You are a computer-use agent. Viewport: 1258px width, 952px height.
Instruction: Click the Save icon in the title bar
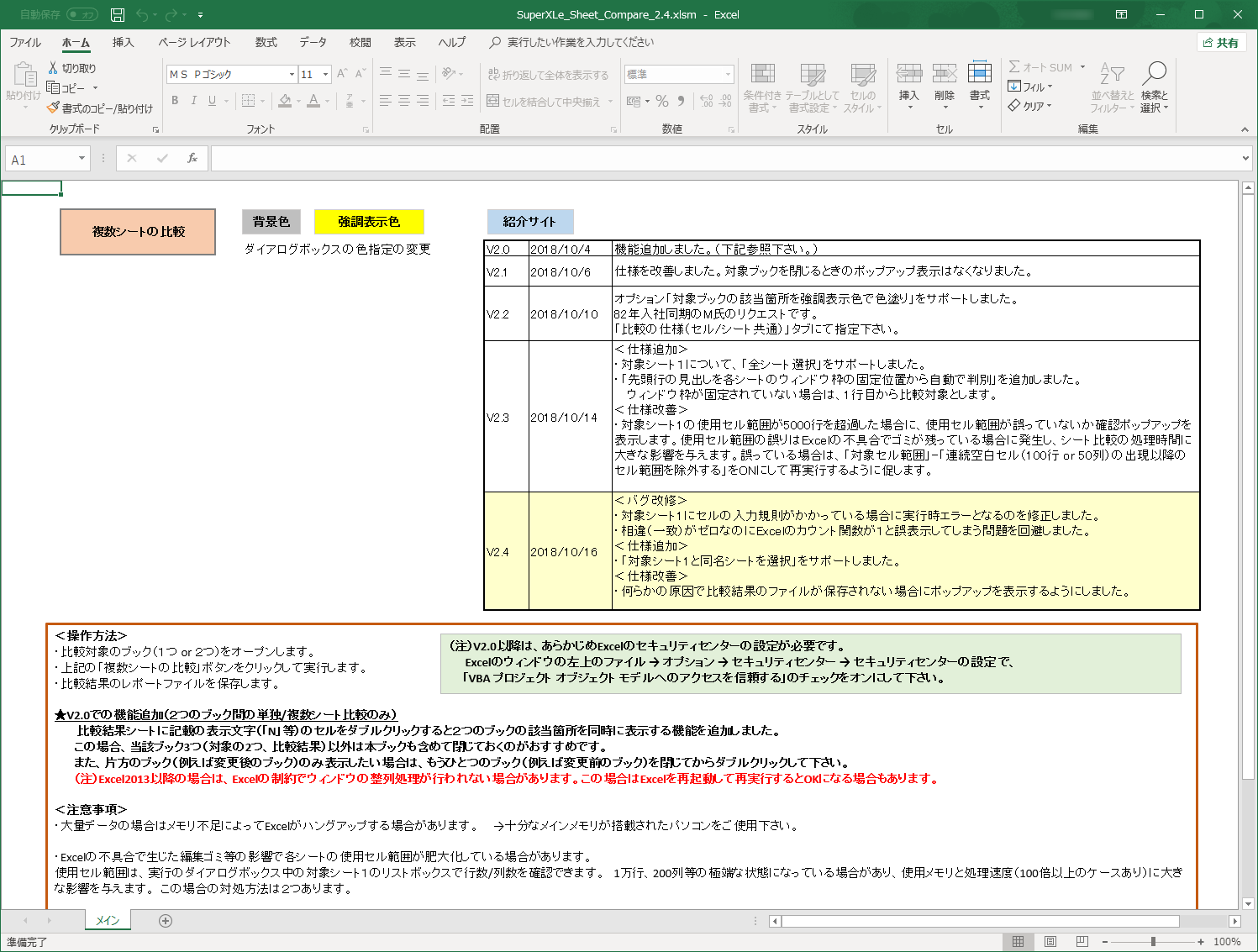pyautogui.click(x=118, y=14)
